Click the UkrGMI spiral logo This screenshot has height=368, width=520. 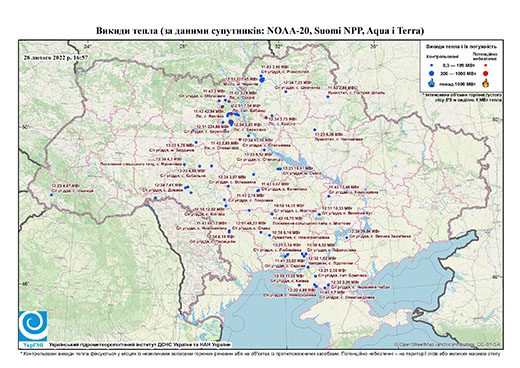(33, 326)
